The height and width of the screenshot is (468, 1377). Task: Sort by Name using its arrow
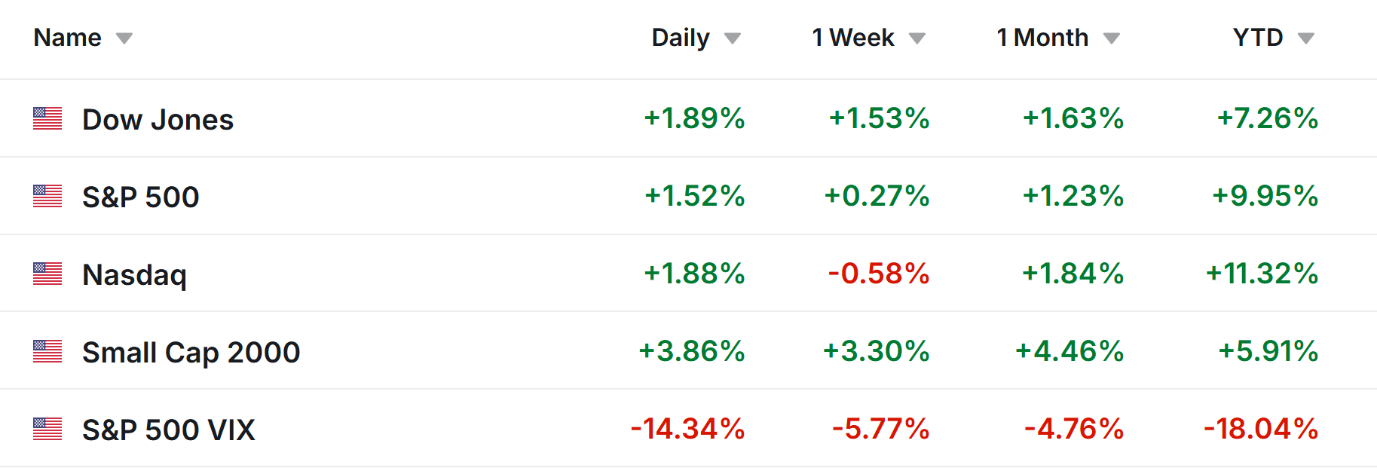tap(124, 39)
